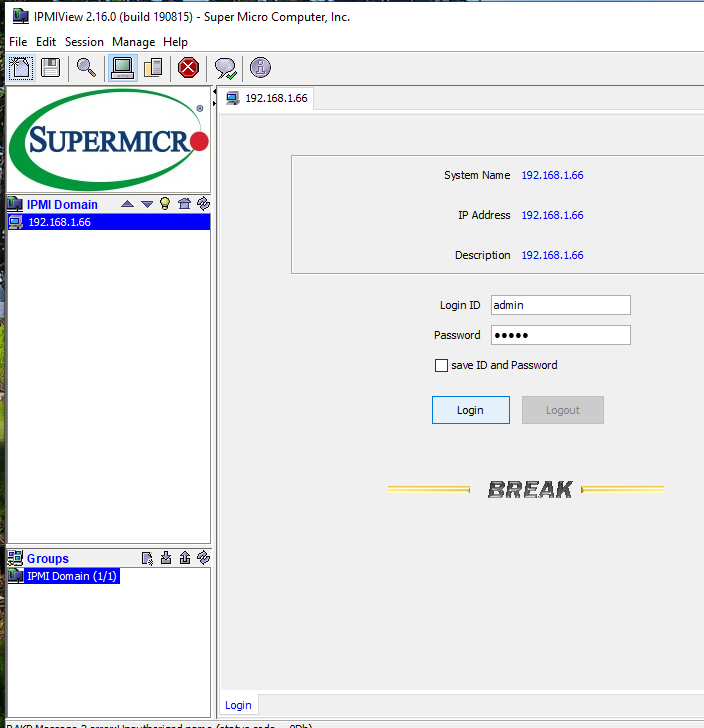Click the Save floppy disk icon
The height and width of the screenshot is (728, 704).
50,68
